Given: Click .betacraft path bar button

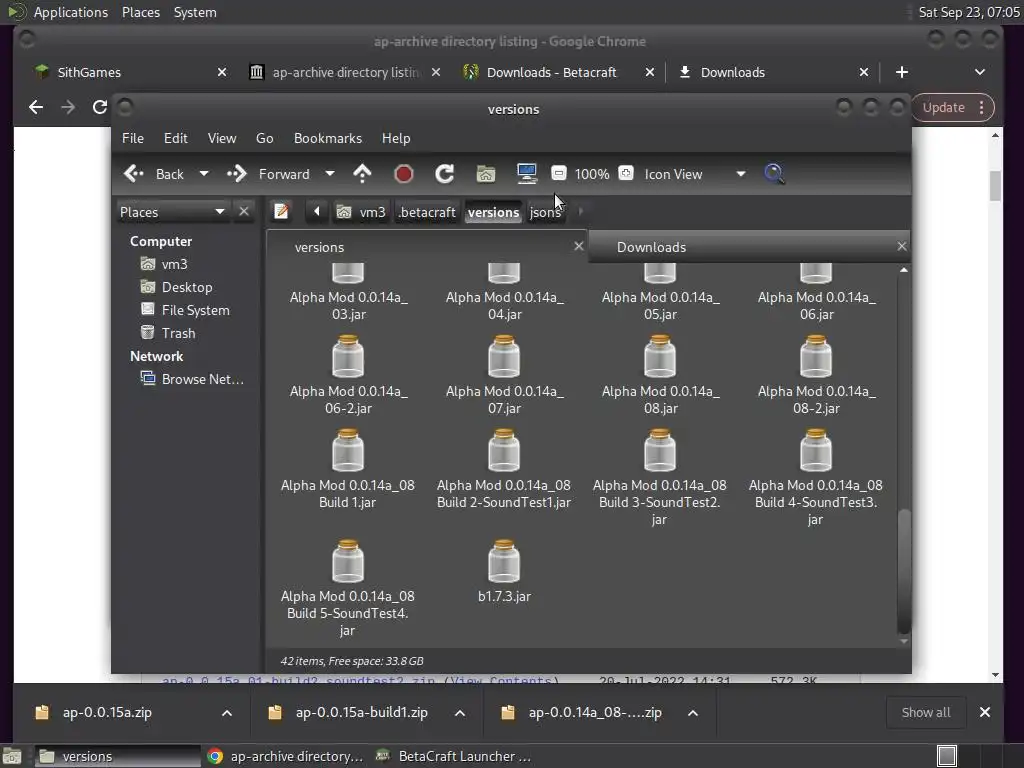Looking at the screenshot, I should [427, 212].
